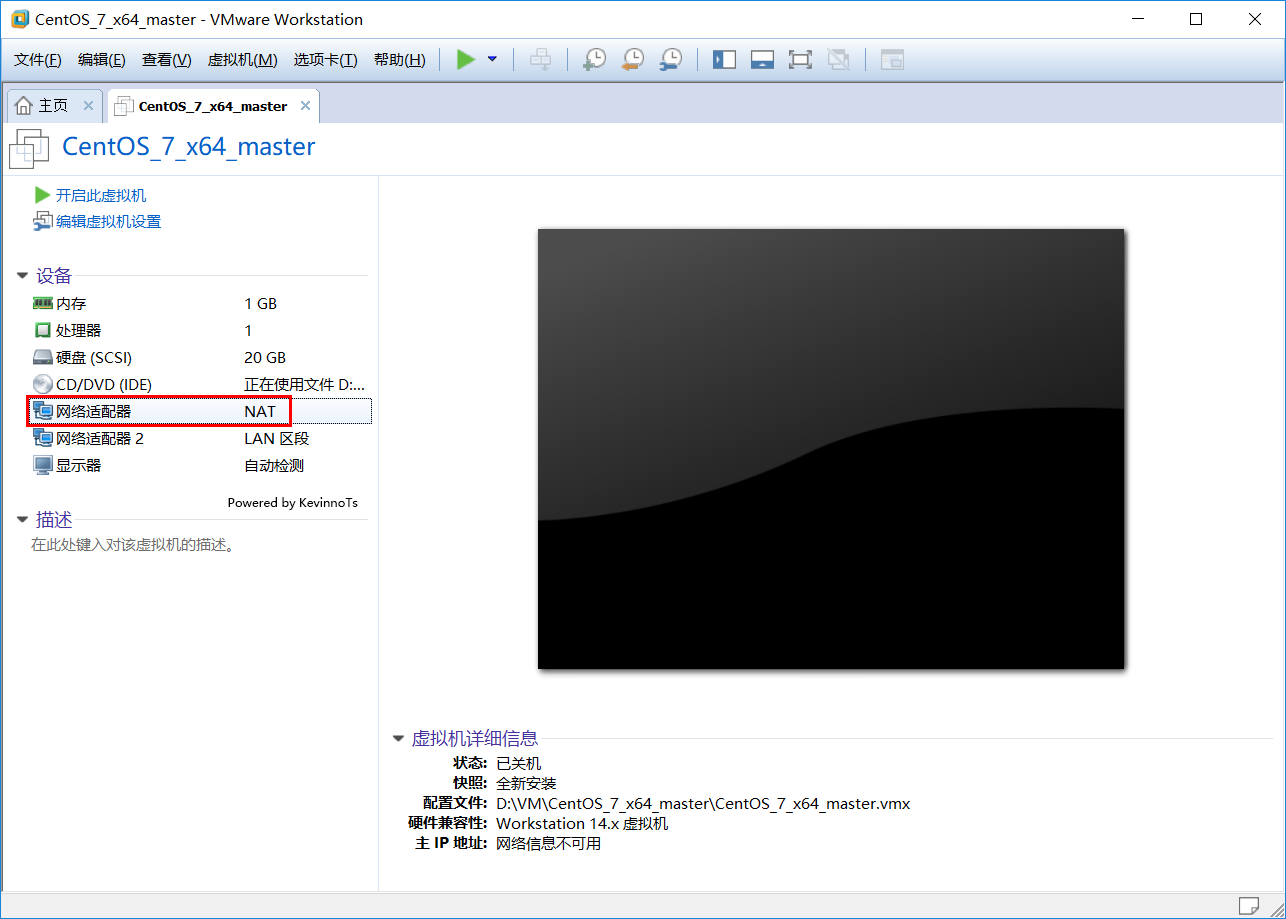Screen dimensions: 1286x919
Task: Click the .vmx configuration file path
Action: [703, 803]
